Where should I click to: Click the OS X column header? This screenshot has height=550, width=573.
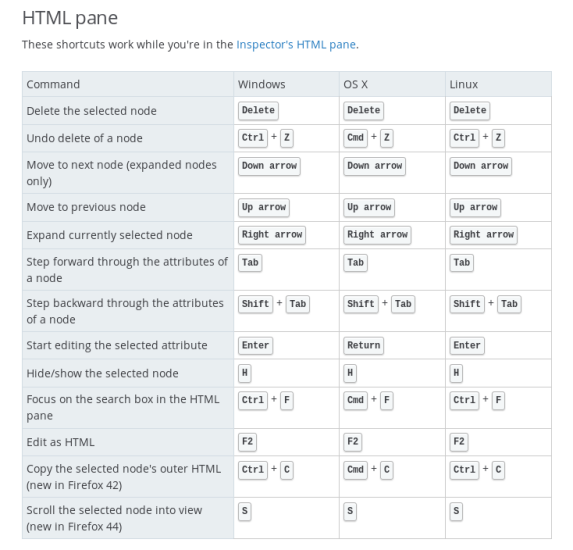click(355, 84)
